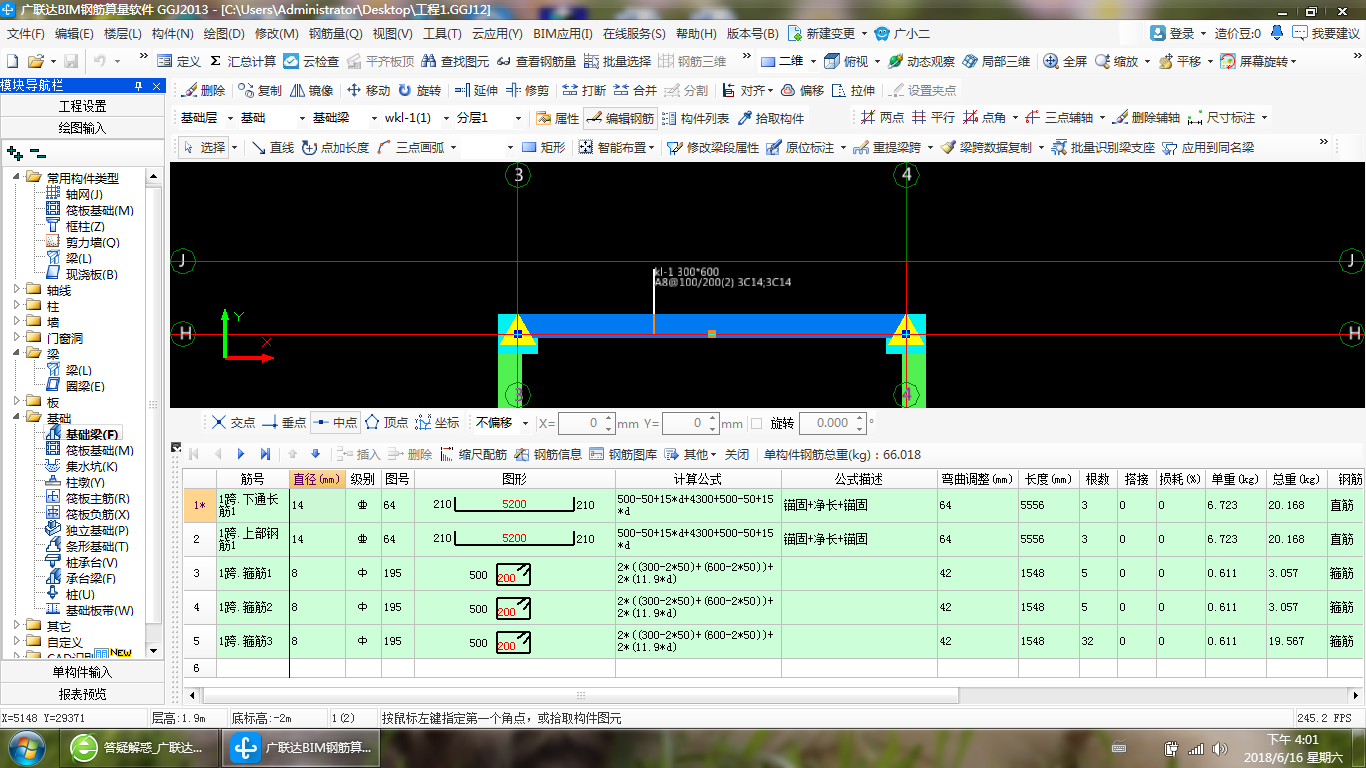Open the 文件(F) menu

pyautogui.click(x=26, y=33)
